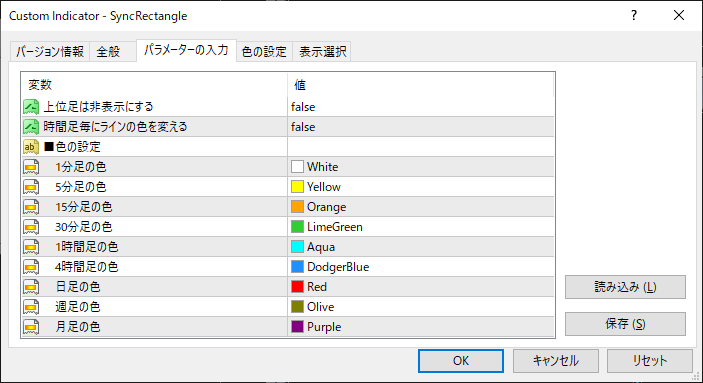This screenshot has height=383, width=703.
Task: Click the OK button
Action: point(461,361)
